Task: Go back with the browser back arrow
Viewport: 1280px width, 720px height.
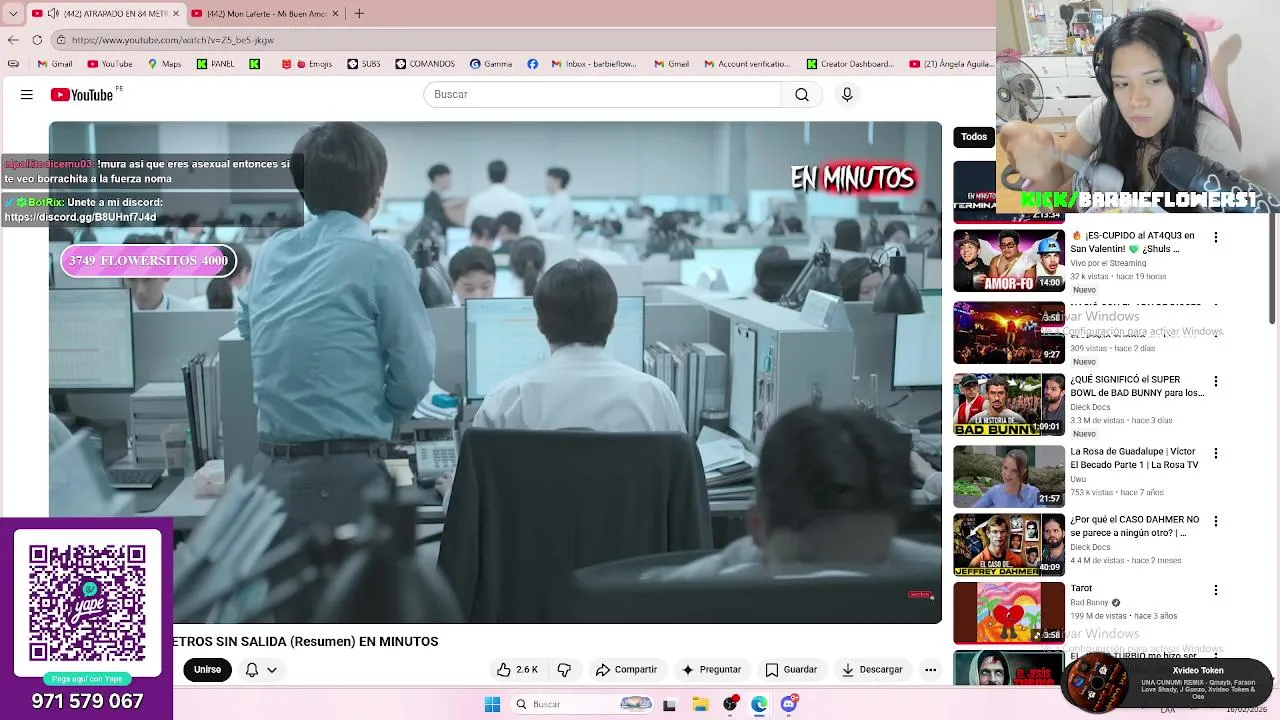Action: [x=13, y=40]
